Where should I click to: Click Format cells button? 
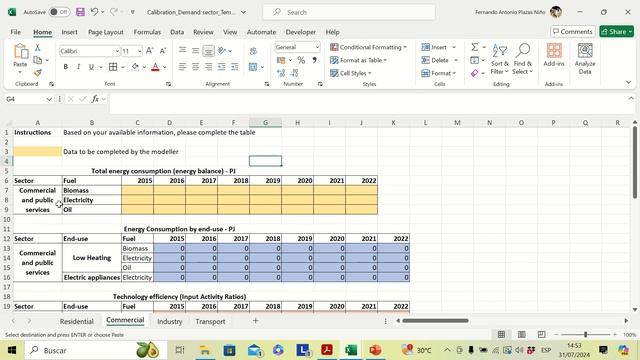coord(439,73)
